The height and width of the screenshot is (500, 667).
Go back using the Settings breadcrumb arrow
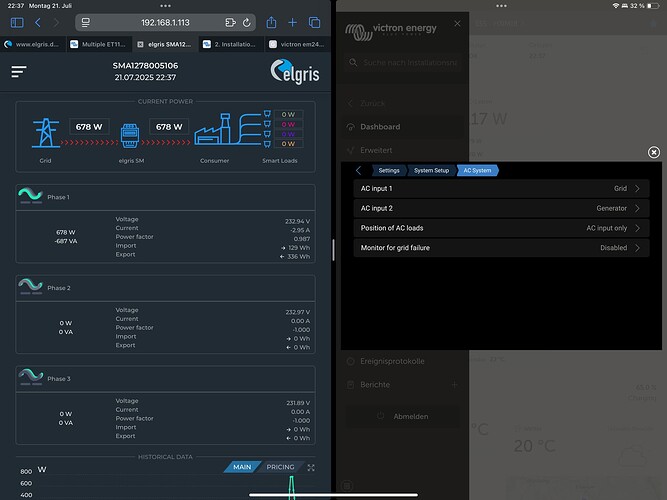359,171
